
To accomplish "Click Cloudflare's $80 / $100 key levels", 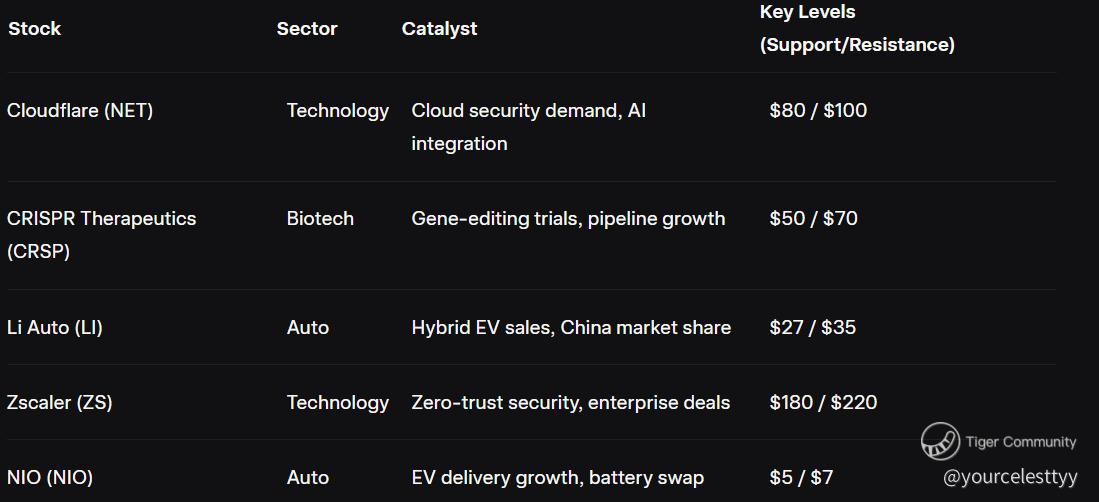I will click(818, 111).
